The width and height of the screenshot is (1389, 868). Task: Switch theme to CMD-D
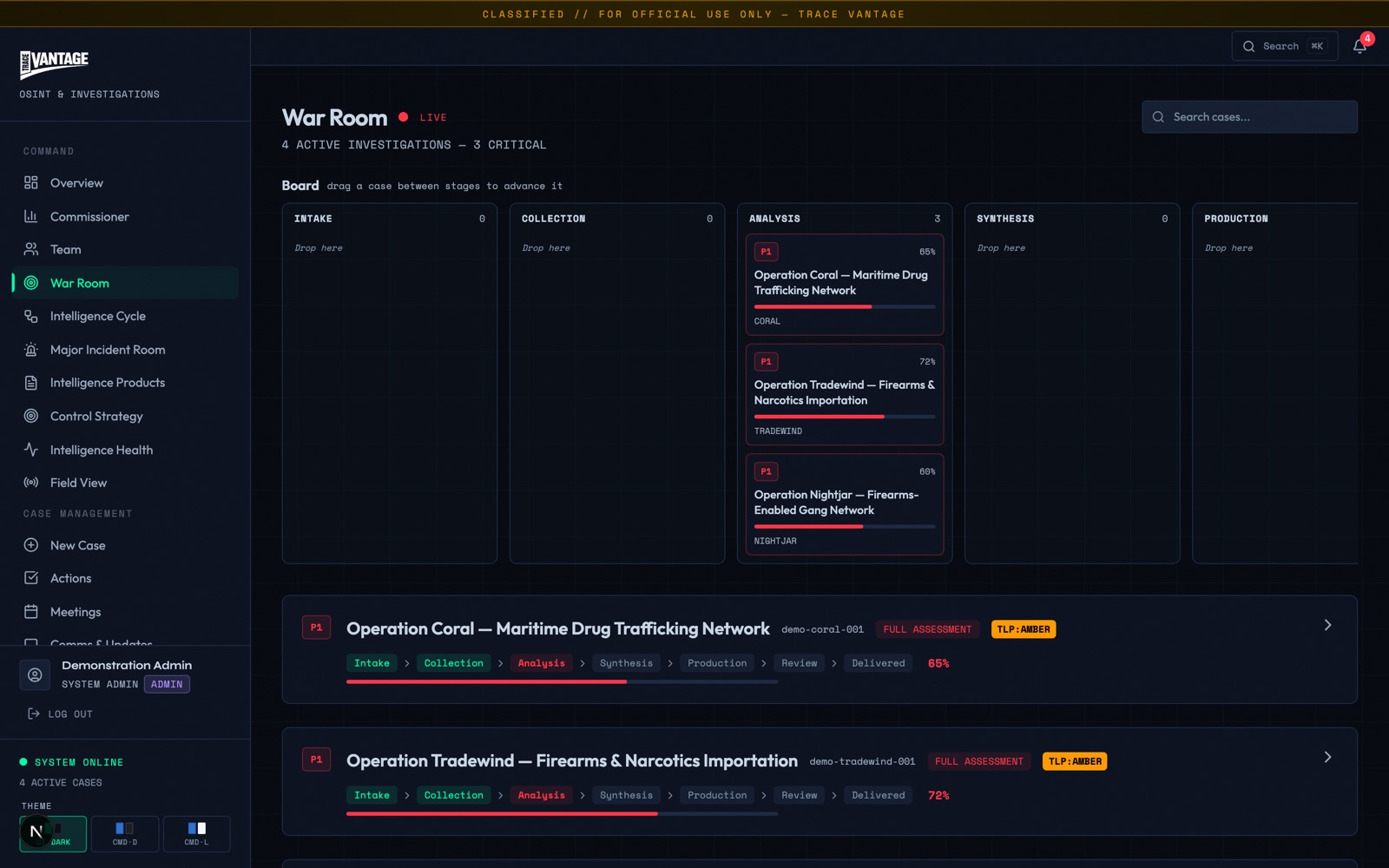click(x=125, y=834)
